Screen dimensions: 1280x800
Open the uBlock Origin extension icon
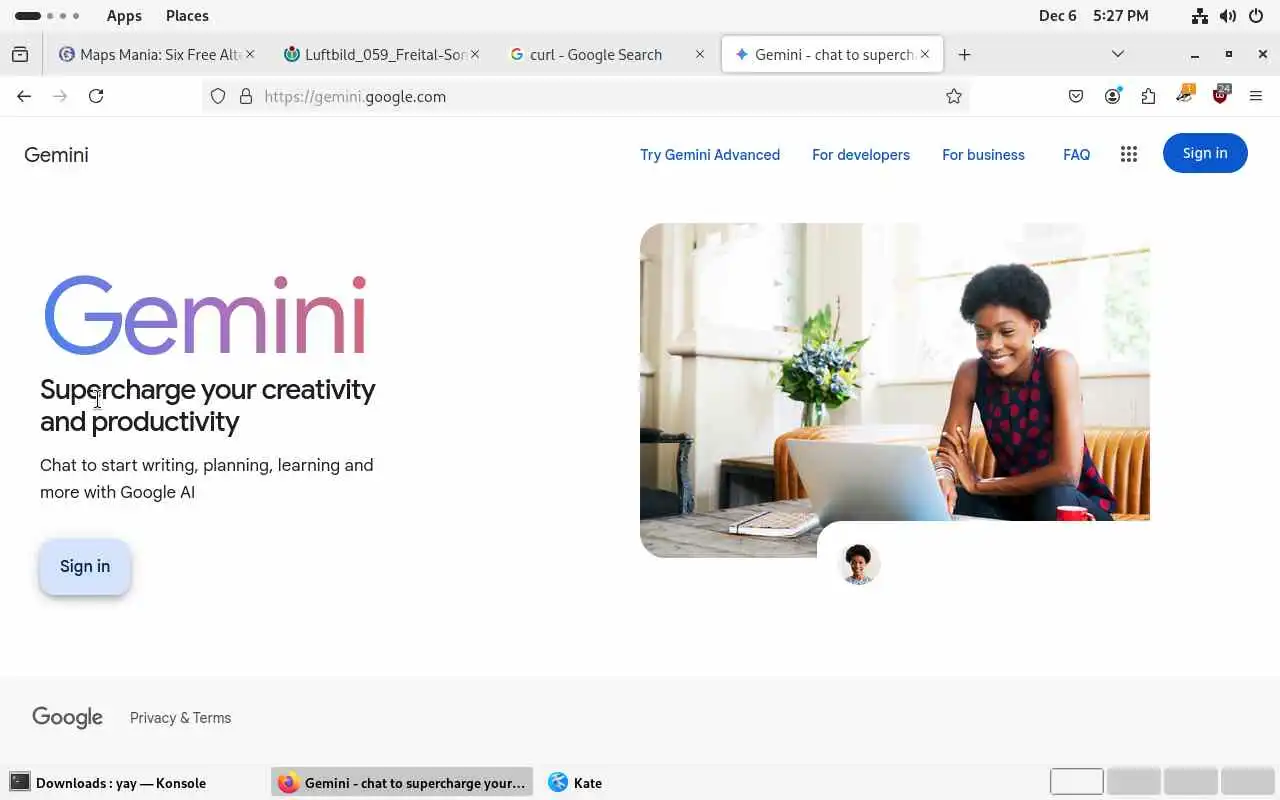pyautogui.click(x=1221, y=95)
